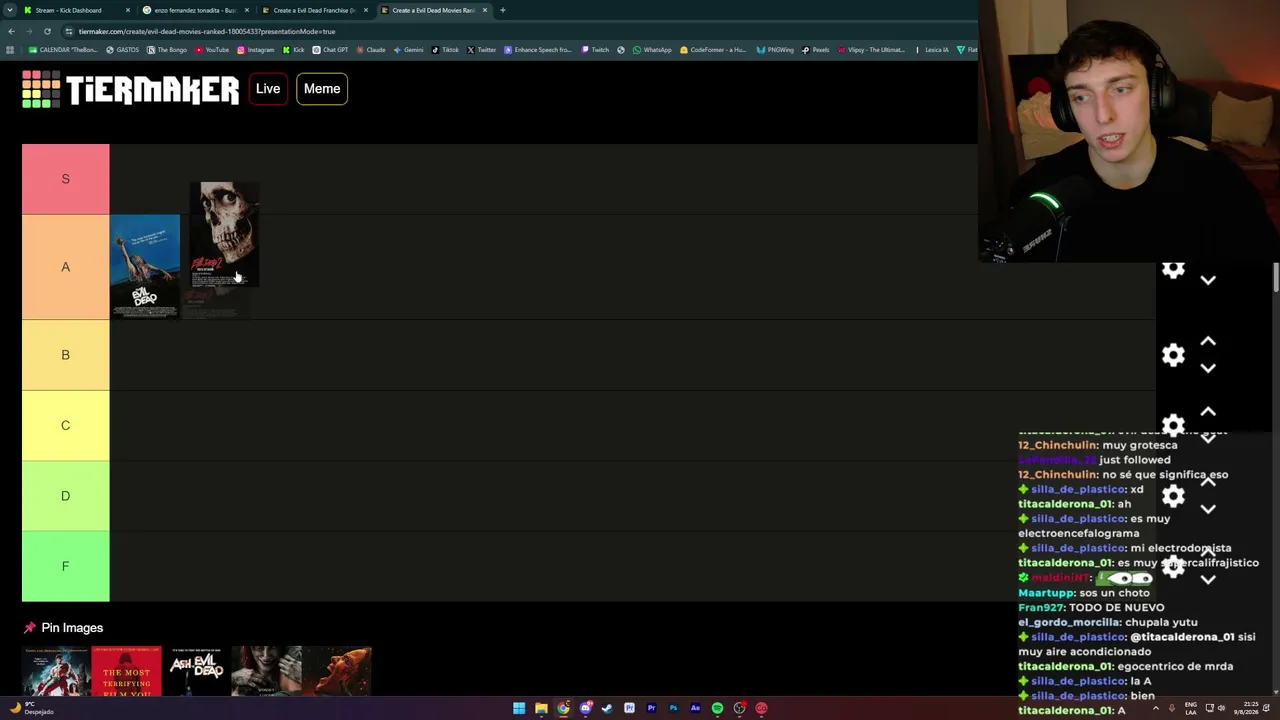The image size is (1280, 720).
Task: Switch to the Evil Dead Franchise tab
Action: [315, 10]
